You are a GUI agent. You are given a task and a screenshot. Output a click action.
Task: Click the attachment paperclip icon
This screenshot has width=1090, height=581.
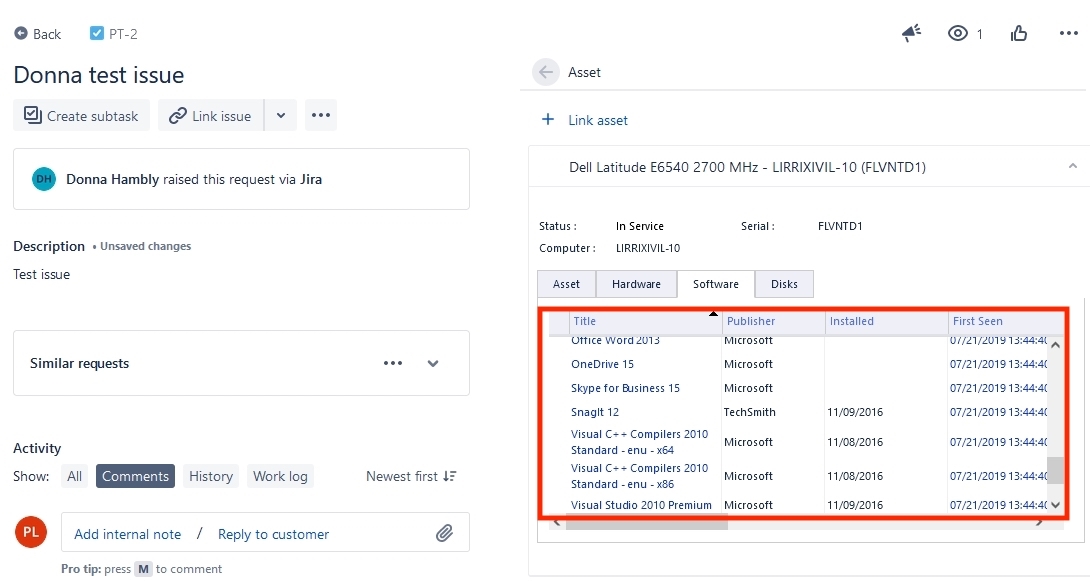448,533
